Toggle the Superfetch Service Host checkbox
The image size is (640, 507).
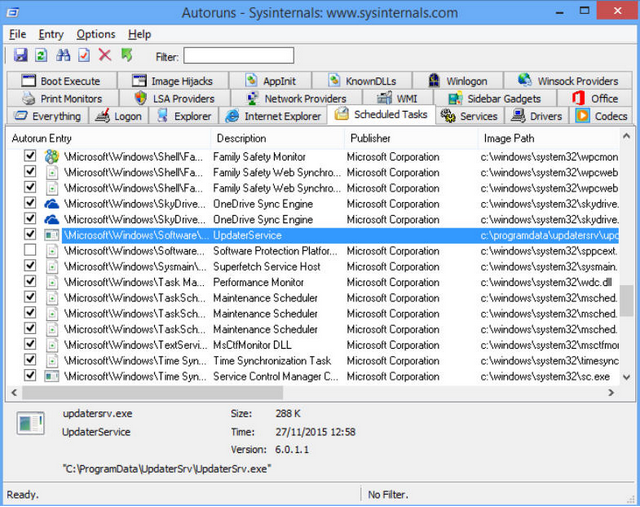click(x=30, y=265)
